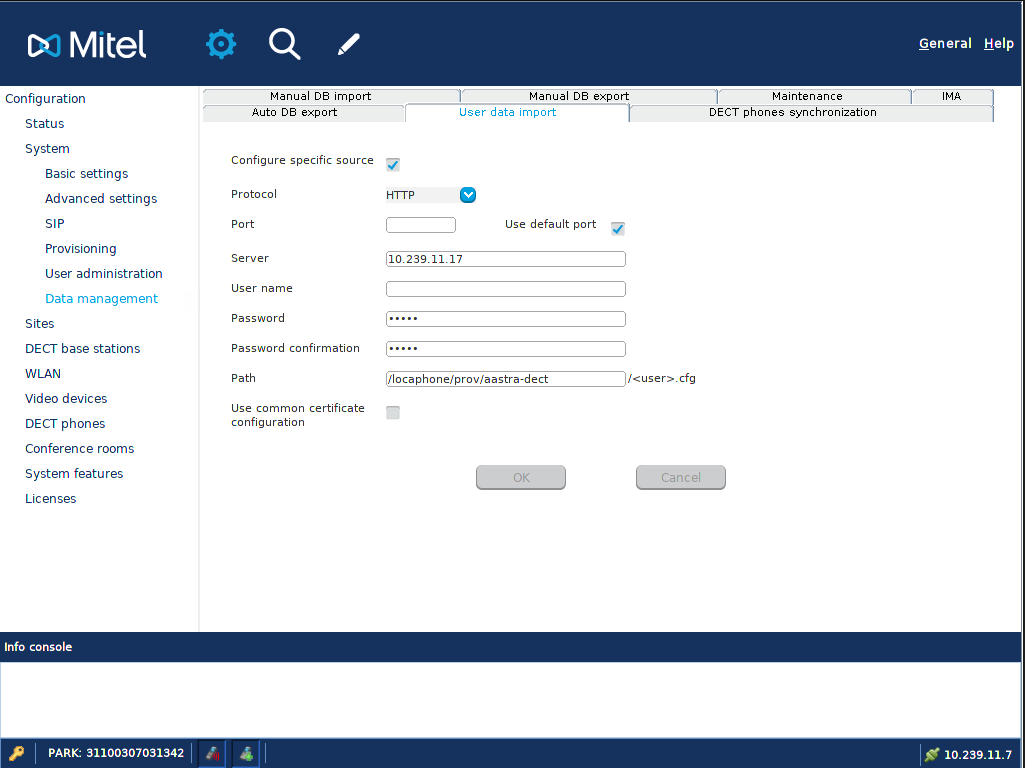Switch to the Manual DB import tab
This screenshot has width=1025, height=768.
(320, 96)
